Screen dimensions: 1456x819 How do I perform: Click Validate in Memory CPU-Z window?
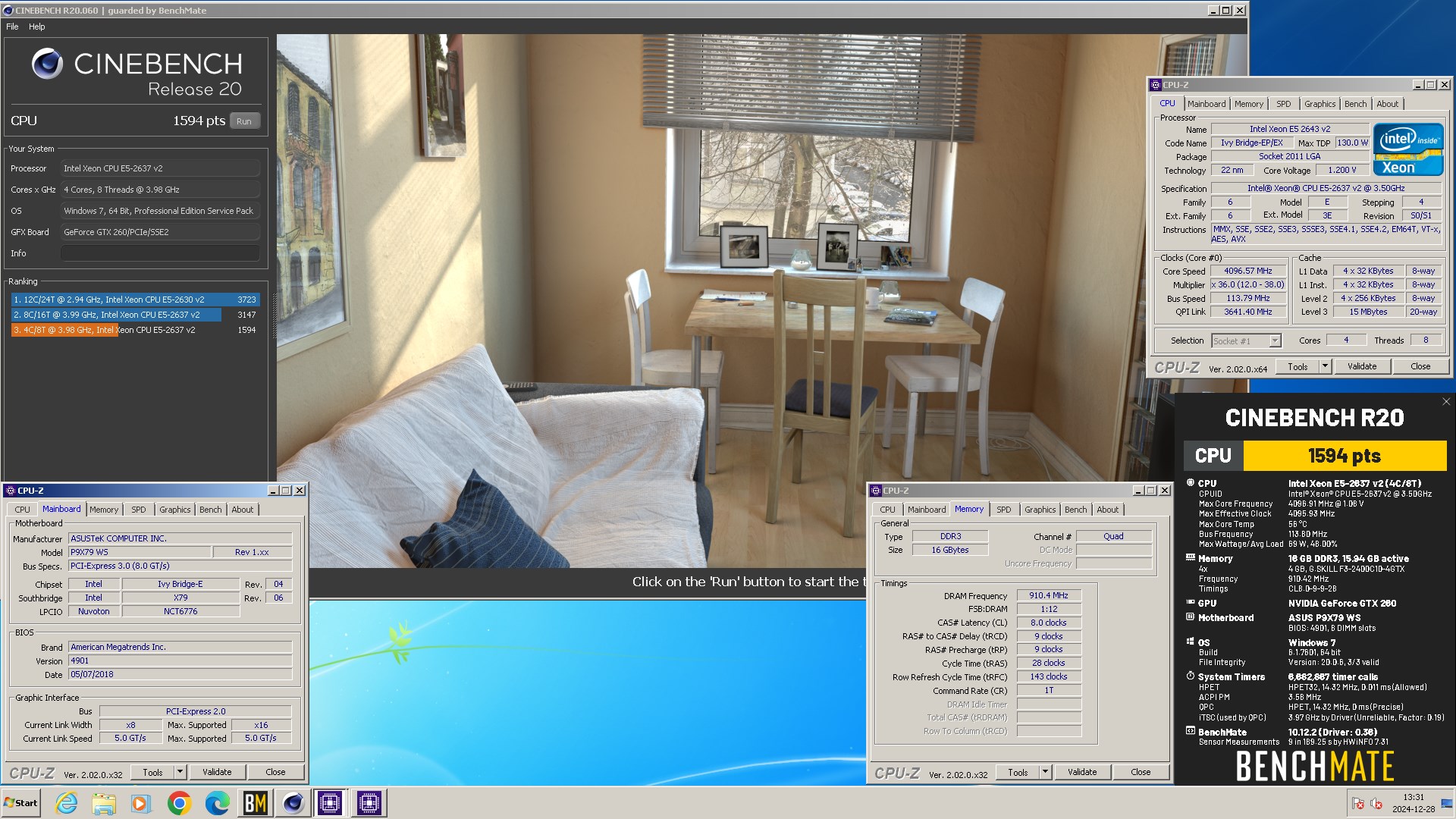point(1082,772)
